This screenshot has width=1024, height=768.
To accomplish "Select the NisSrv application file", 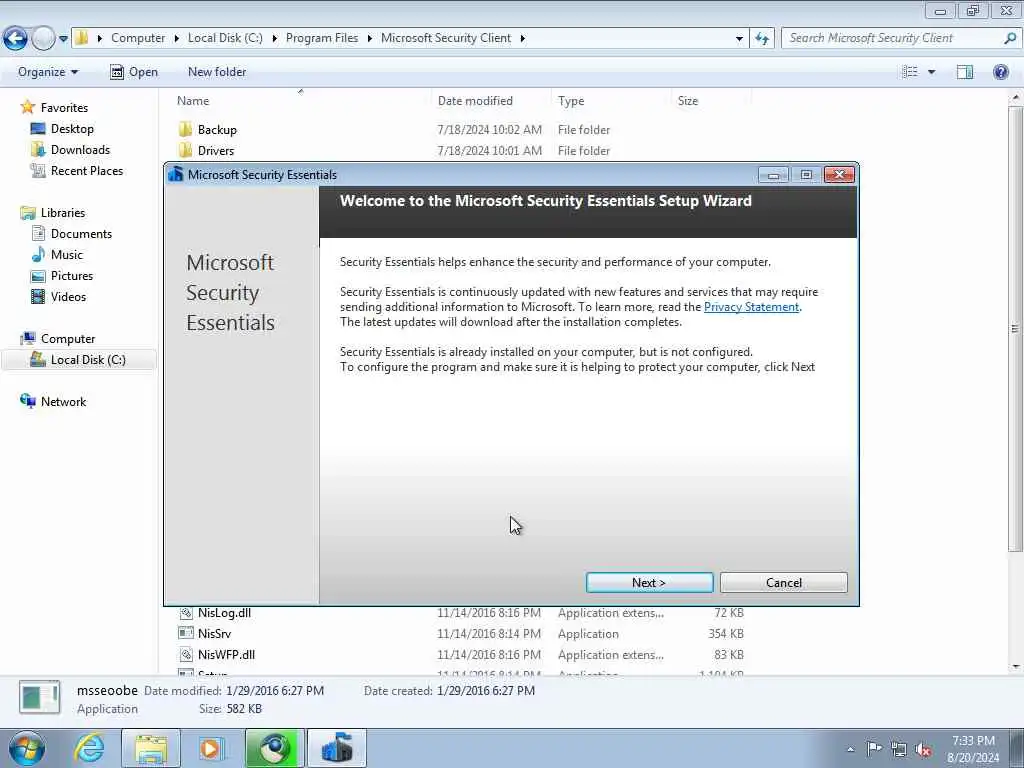I will tap(214, 633).
